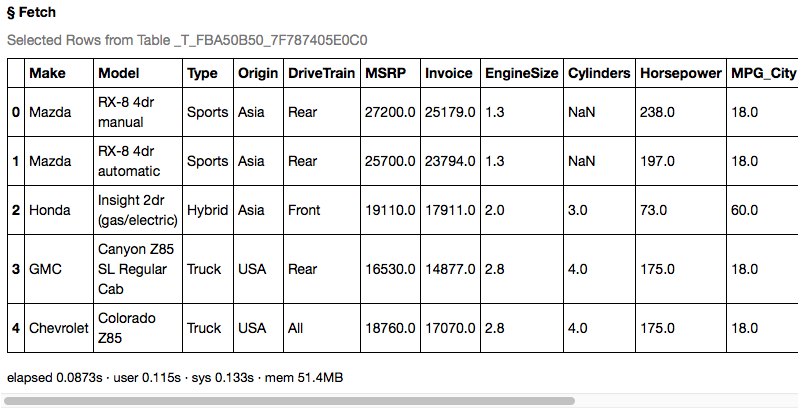Viewport: 809px width, 412px height.
Task: Click the MSRP column header
Action: (386, 74)
